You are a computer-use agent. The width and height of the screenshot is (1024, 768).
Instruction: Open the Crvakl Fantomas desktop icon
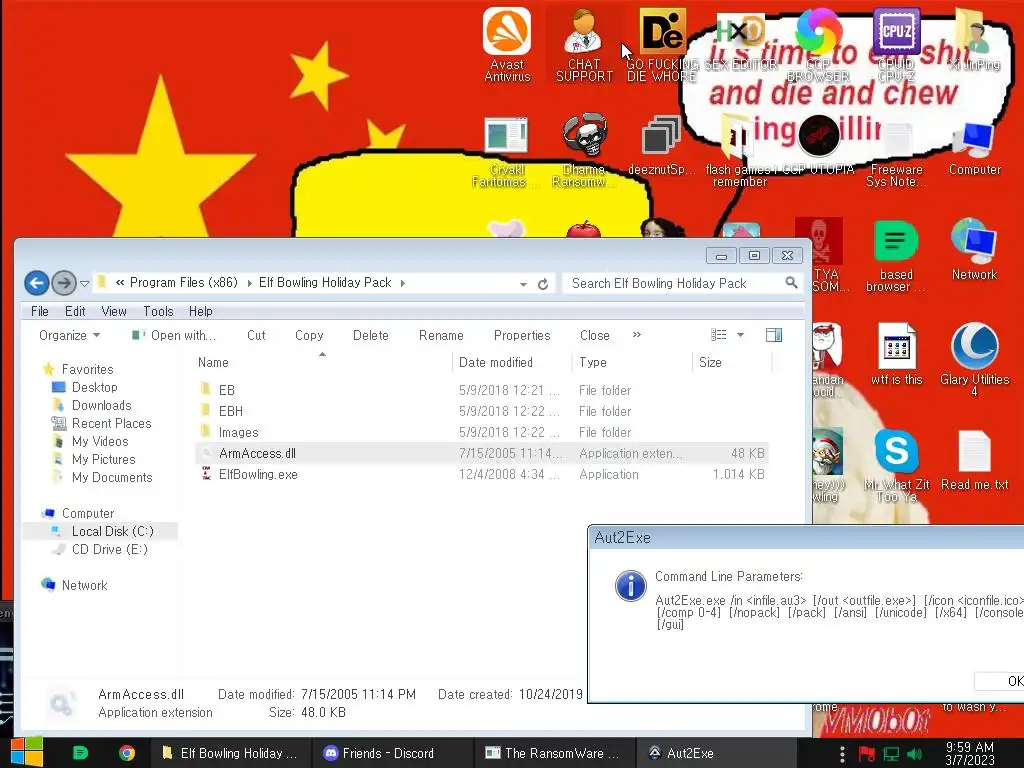point(506,152)
